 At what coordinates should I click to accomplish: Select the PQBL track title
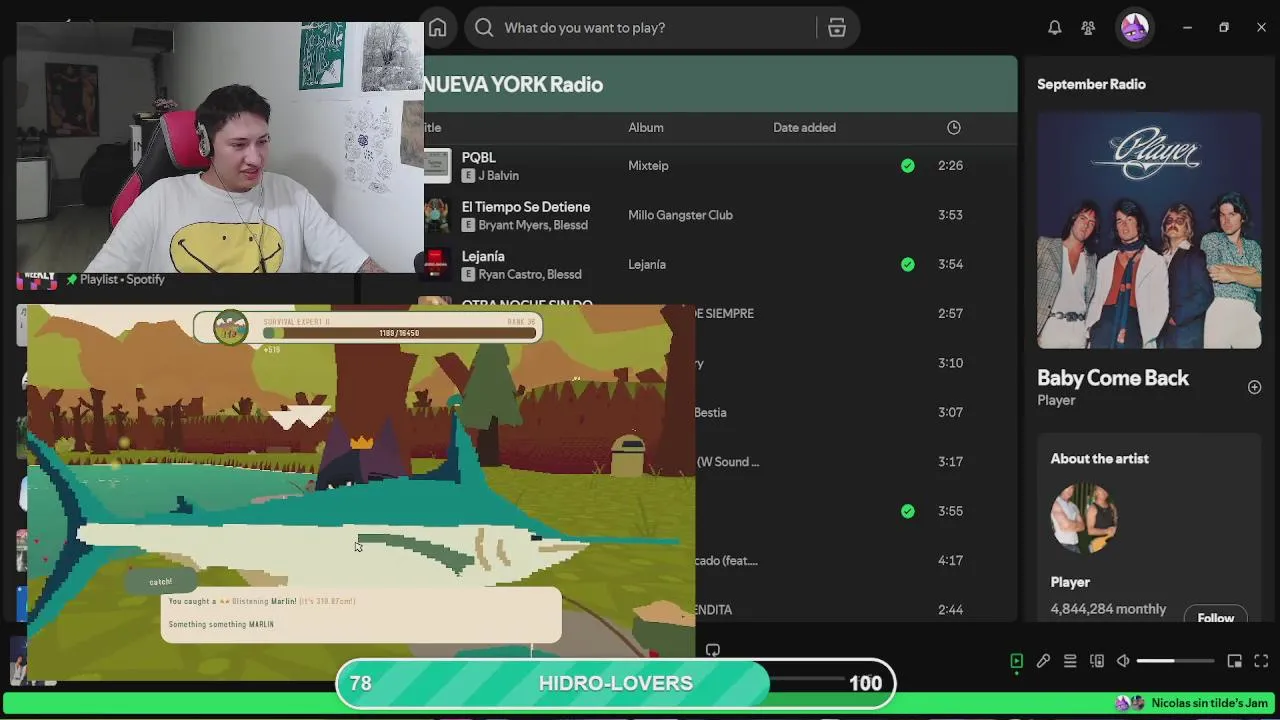click(478, 157)
